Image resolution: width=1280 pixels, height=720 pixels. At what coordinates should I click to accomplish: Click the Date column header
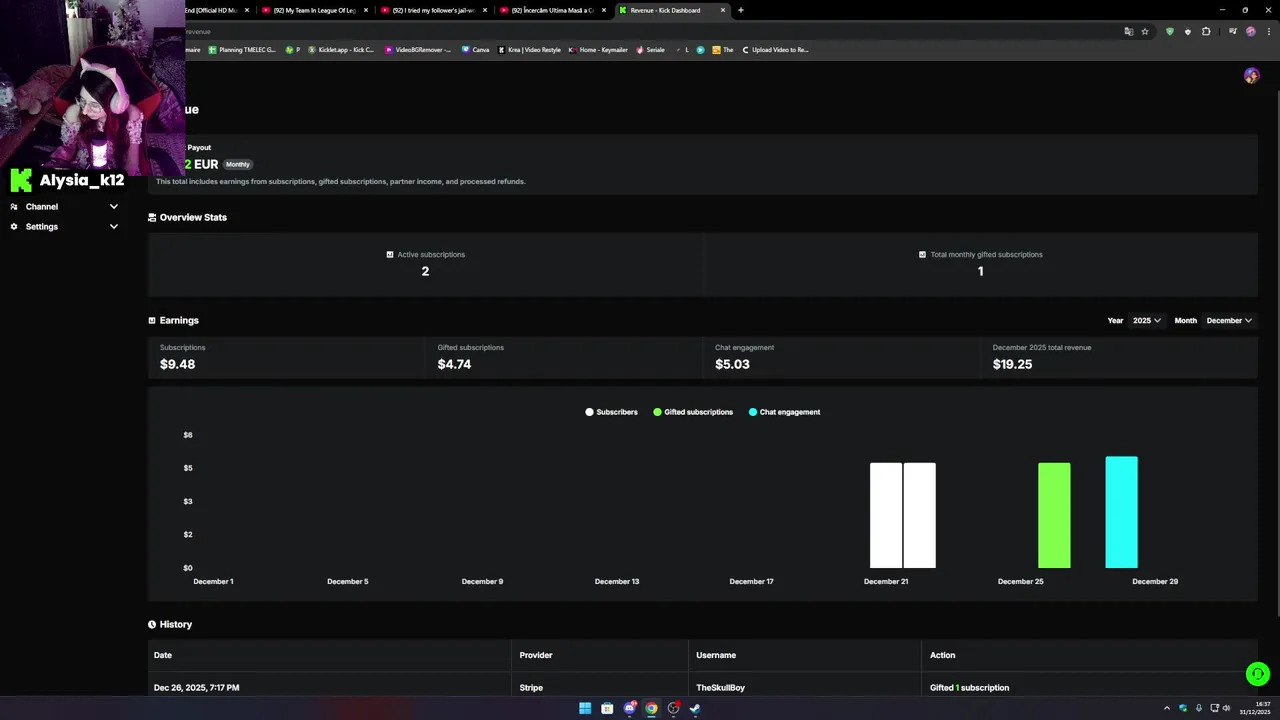click(163, 655)
